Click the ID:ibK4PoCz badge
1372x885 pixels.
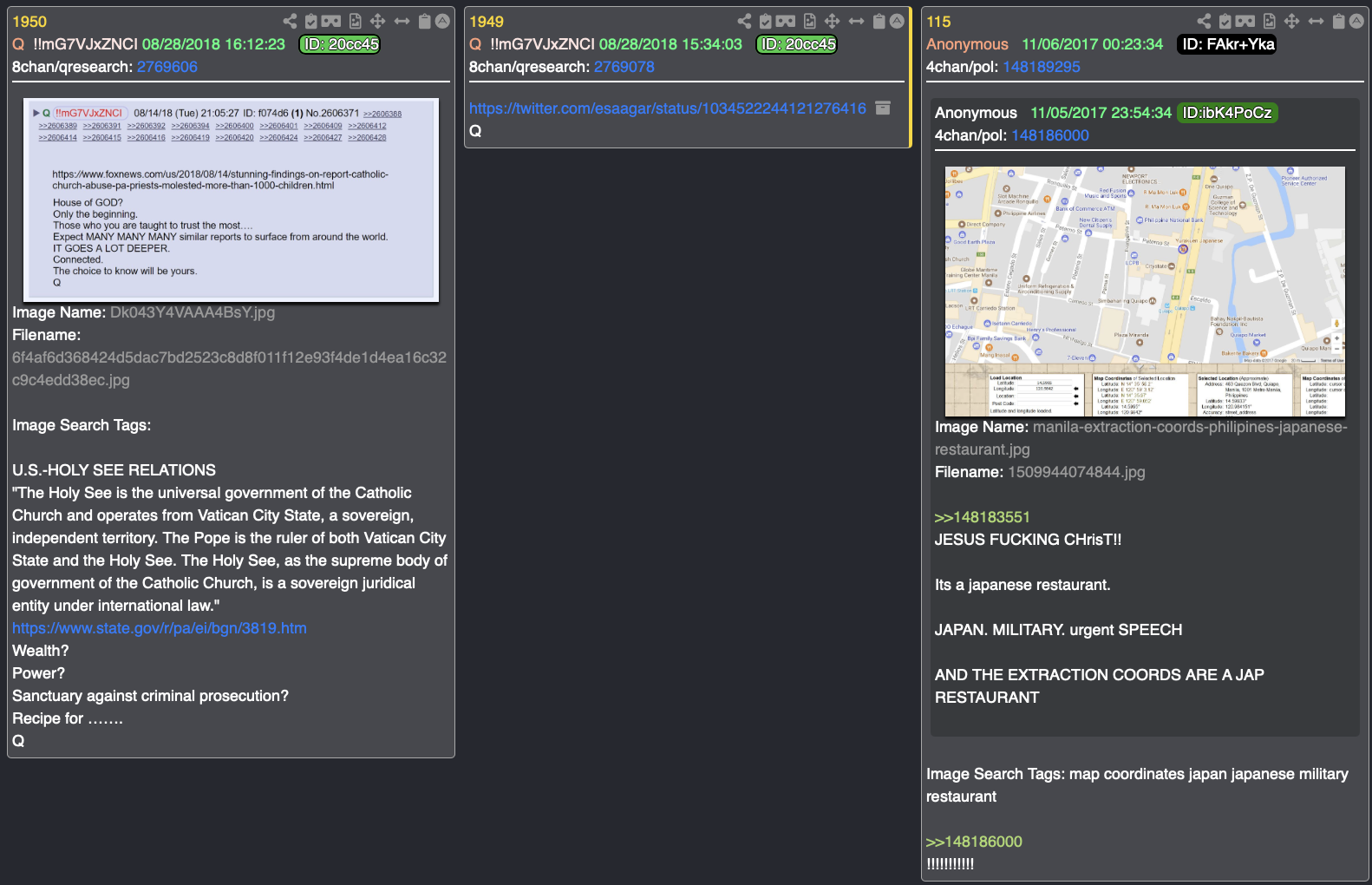(1227, 113)
